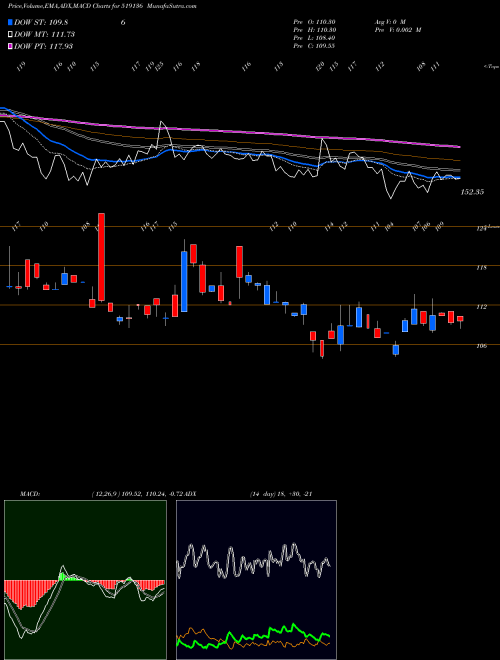Click the 'MACD:' panel heading
This screenshot has height=660, width=500.
(x=30, y=494)
